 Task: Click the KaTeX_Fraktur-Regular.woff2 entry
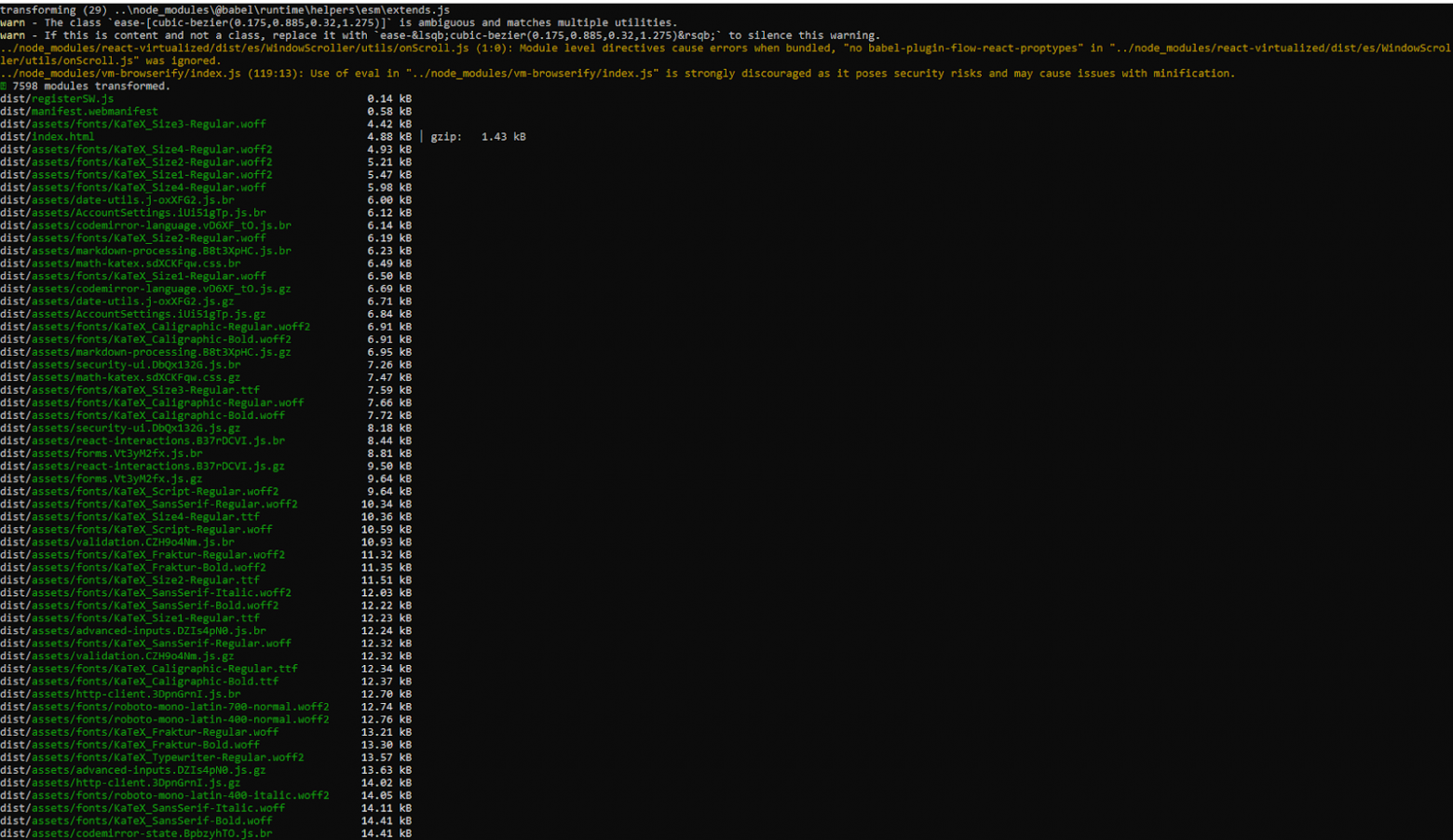pyautogui.click(x=143, y=555)
